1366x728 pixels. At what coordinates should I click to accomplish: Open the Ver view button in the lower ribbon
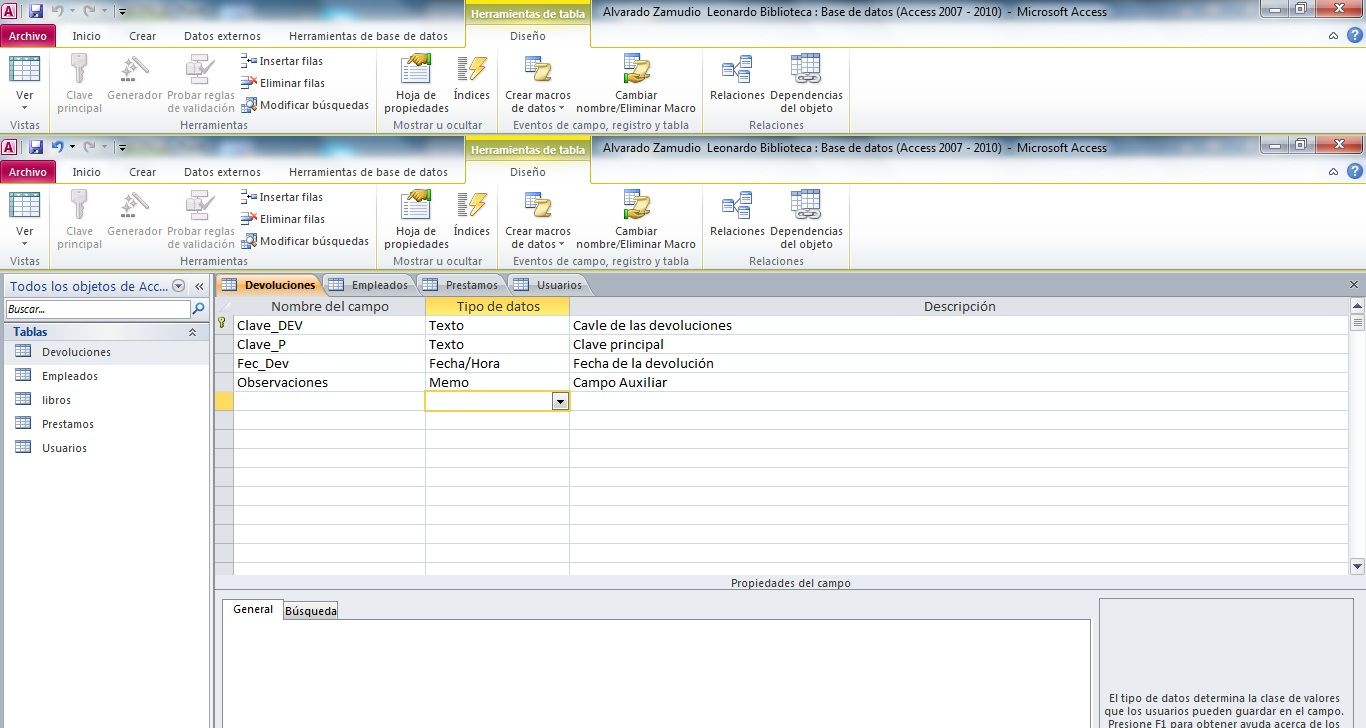(25, 220)
